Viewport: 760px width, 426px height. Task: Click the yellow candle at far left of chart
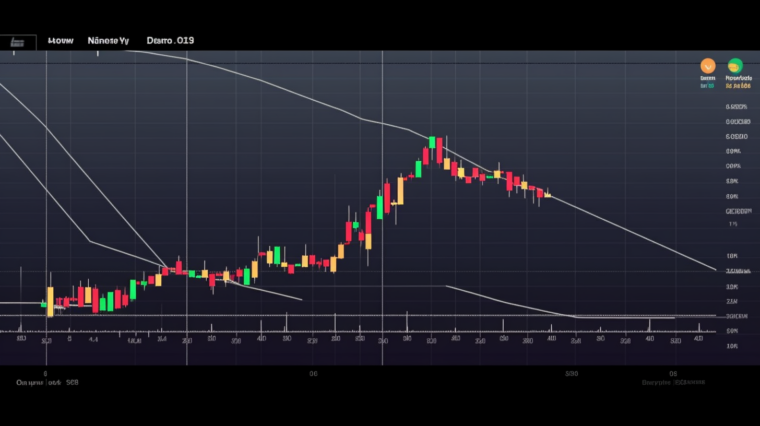(49, 299)
